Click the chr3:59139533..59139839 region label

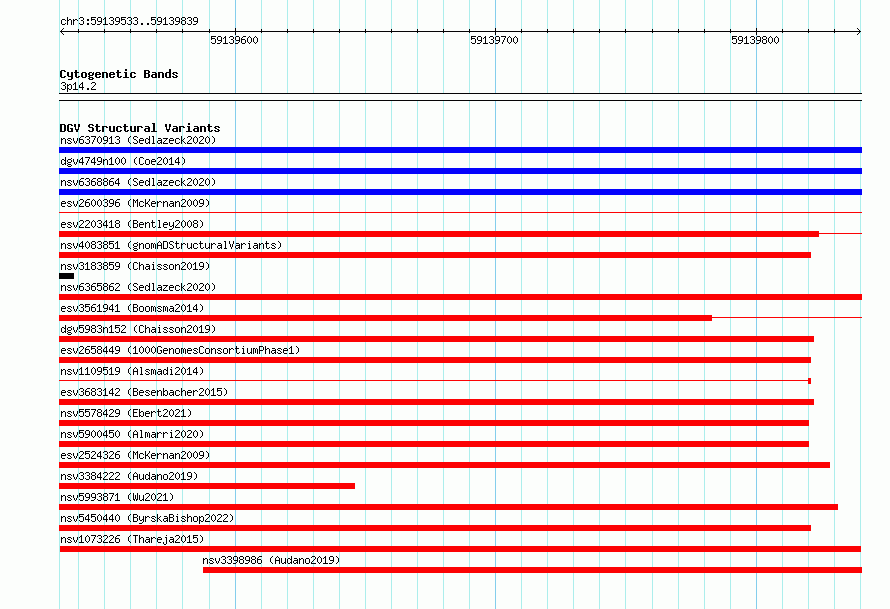129,21
